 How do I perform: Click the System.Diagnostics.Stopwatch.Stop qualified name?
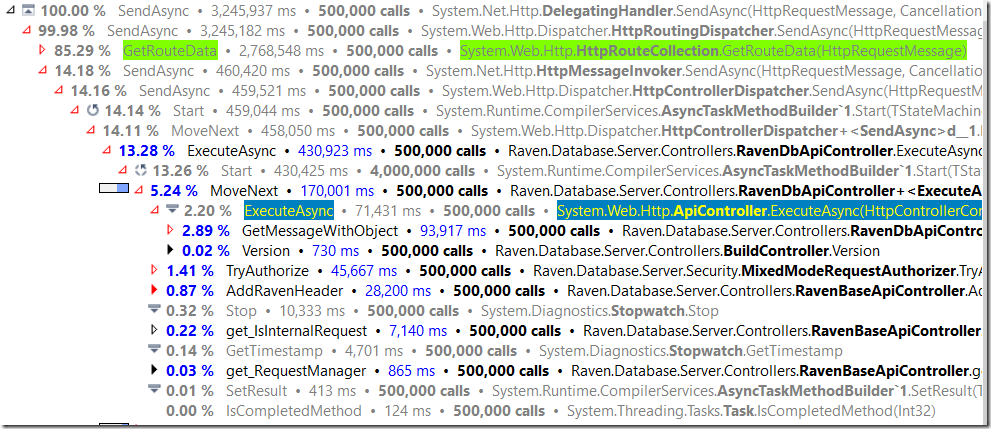pyautogui.click(x=600, y=310)
